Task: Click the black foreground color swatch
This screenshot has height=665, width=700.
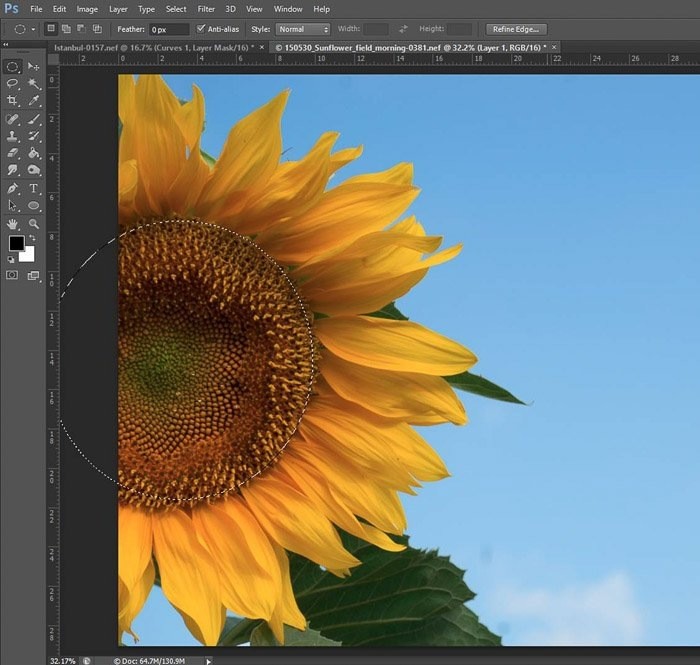Action: coord(16,243)
